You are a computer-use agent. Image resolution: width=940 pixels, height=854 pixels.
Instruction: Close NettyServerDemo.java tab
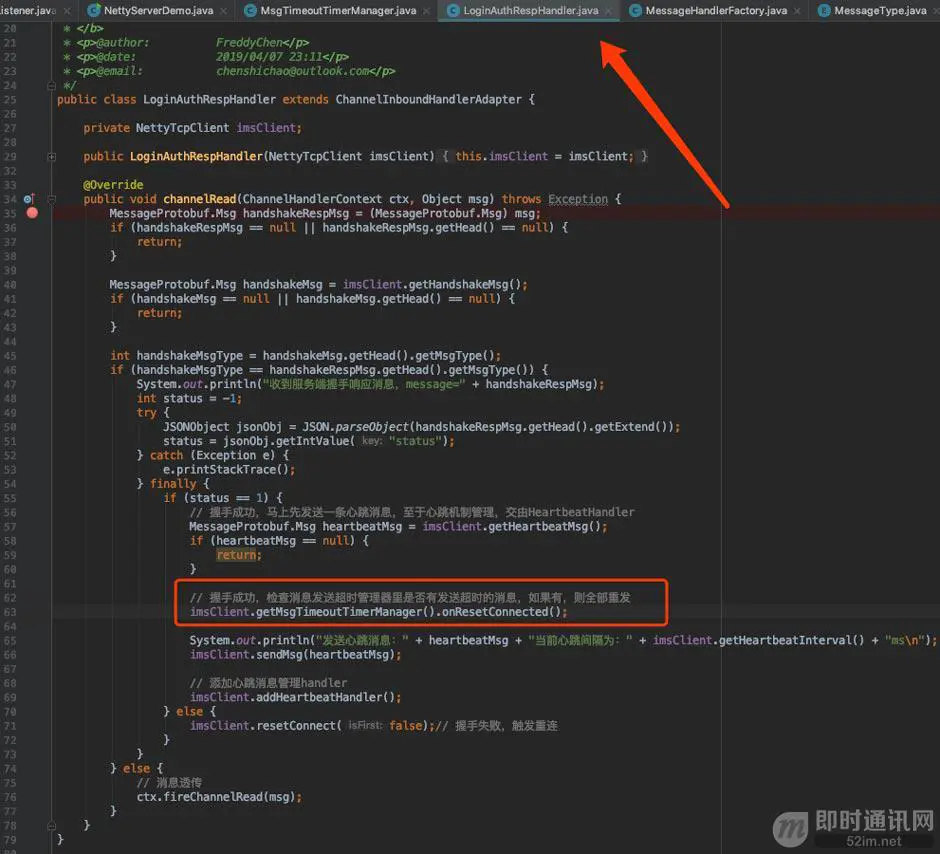[224, 11]
